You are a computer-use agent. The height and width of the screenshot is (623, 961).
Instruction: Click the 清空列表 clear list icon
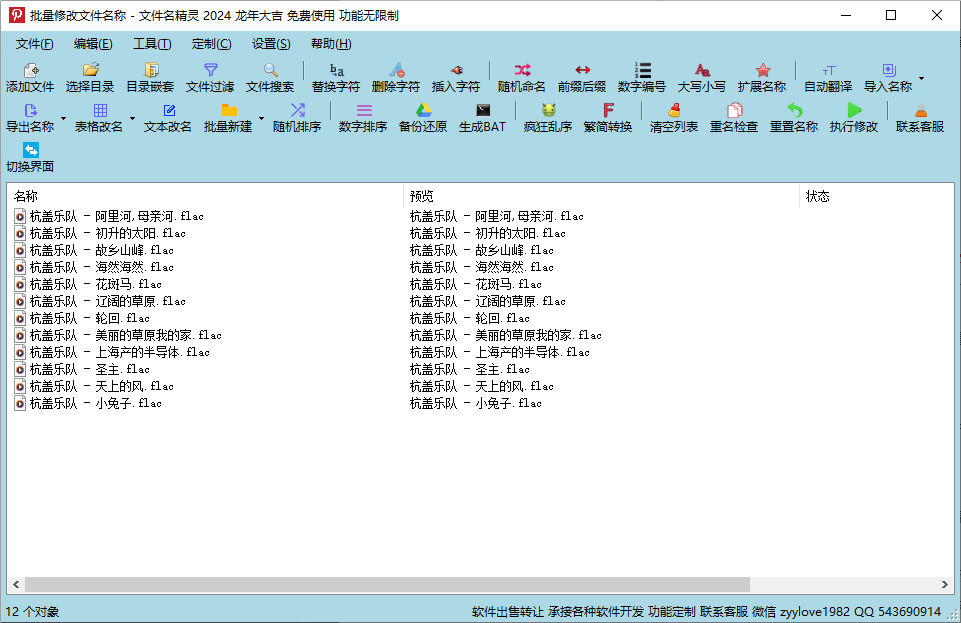(x=674, y=111)
